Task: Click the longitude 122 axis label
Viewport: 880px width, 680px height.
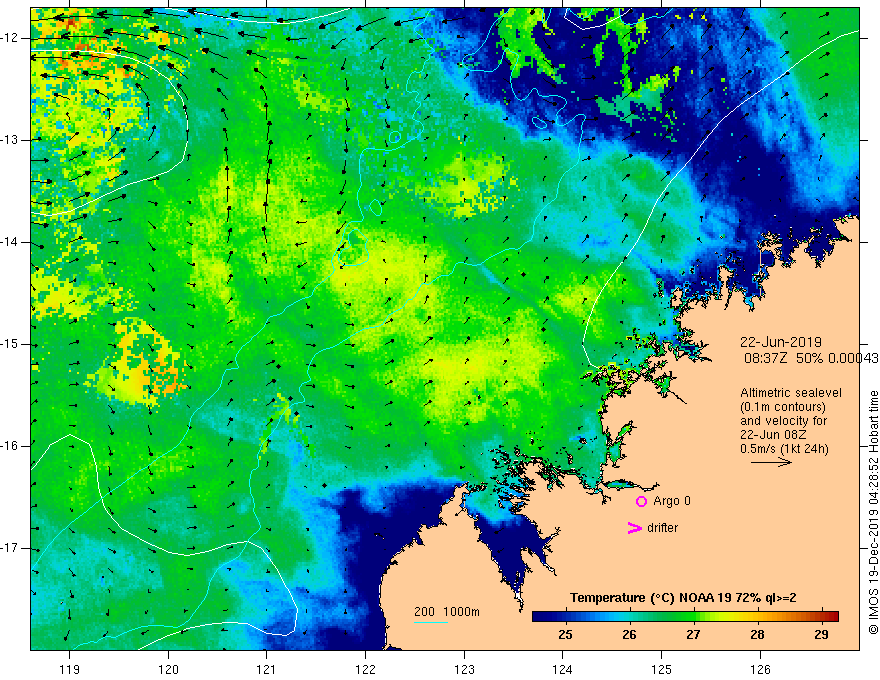Action: tap(365, 669)
